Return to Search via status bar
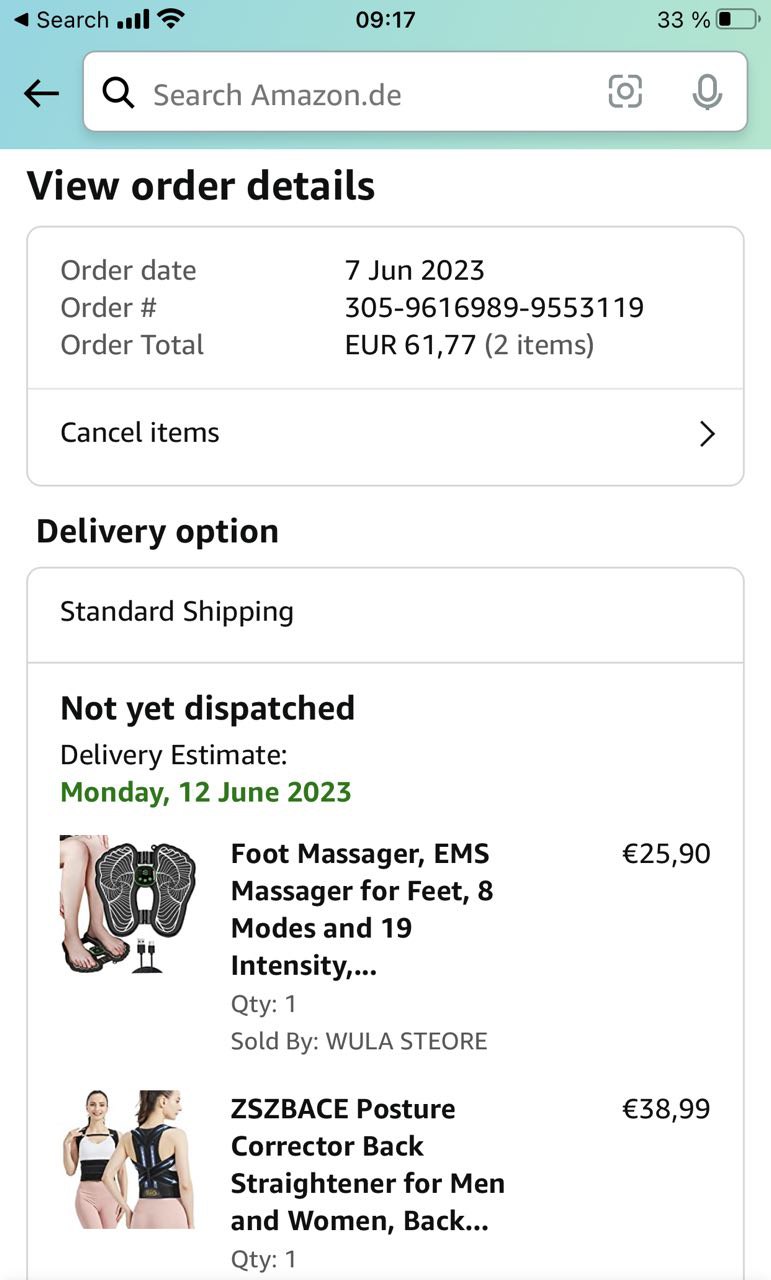This screenshot has width=771, height=1280. 60,19
